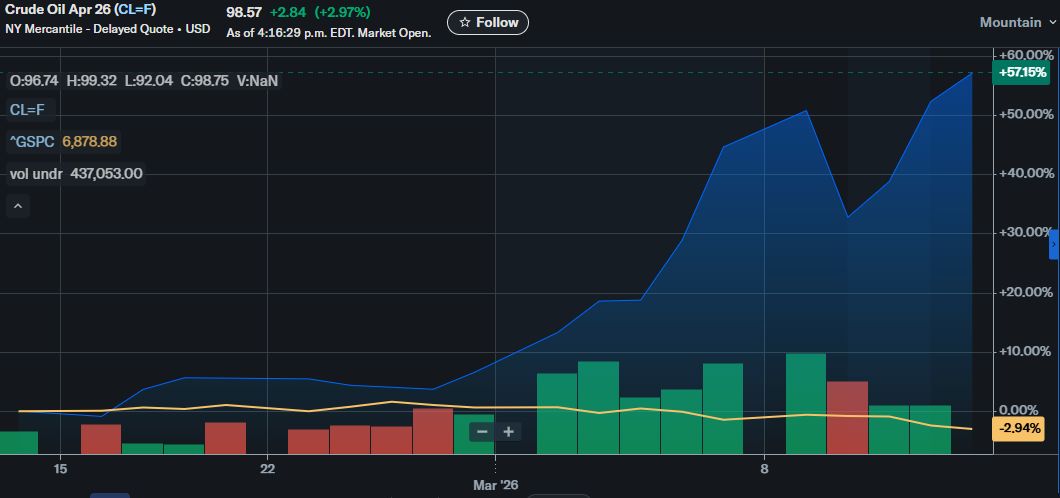This screenshot has width=1060, height=498.
Task: Click the NY Mercantile delayed quote text
Action: [x=107, y=29]
